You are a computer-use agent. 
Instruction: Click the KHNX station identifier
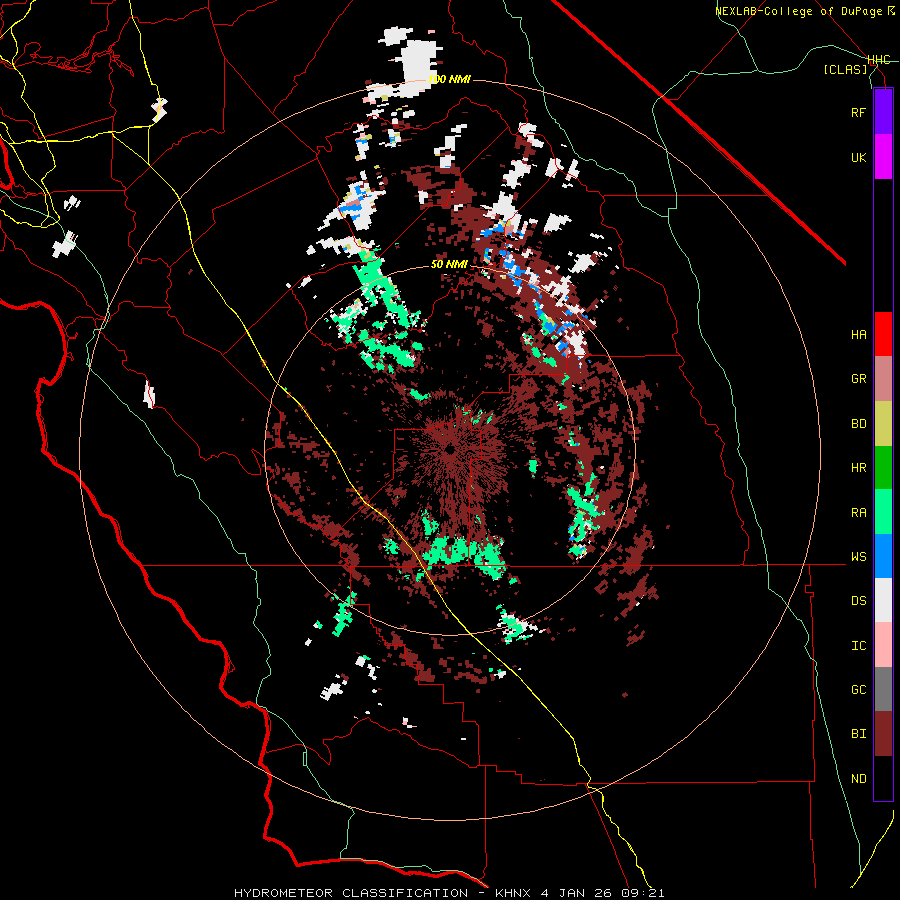coord(513,893)
